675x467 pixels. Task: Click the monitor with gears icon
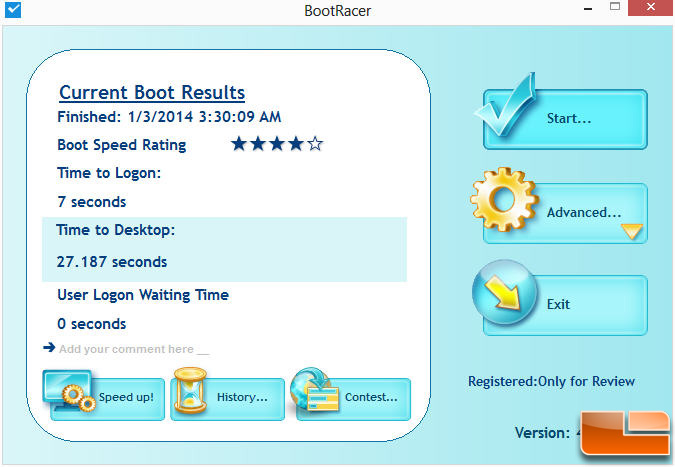[69, 390]
